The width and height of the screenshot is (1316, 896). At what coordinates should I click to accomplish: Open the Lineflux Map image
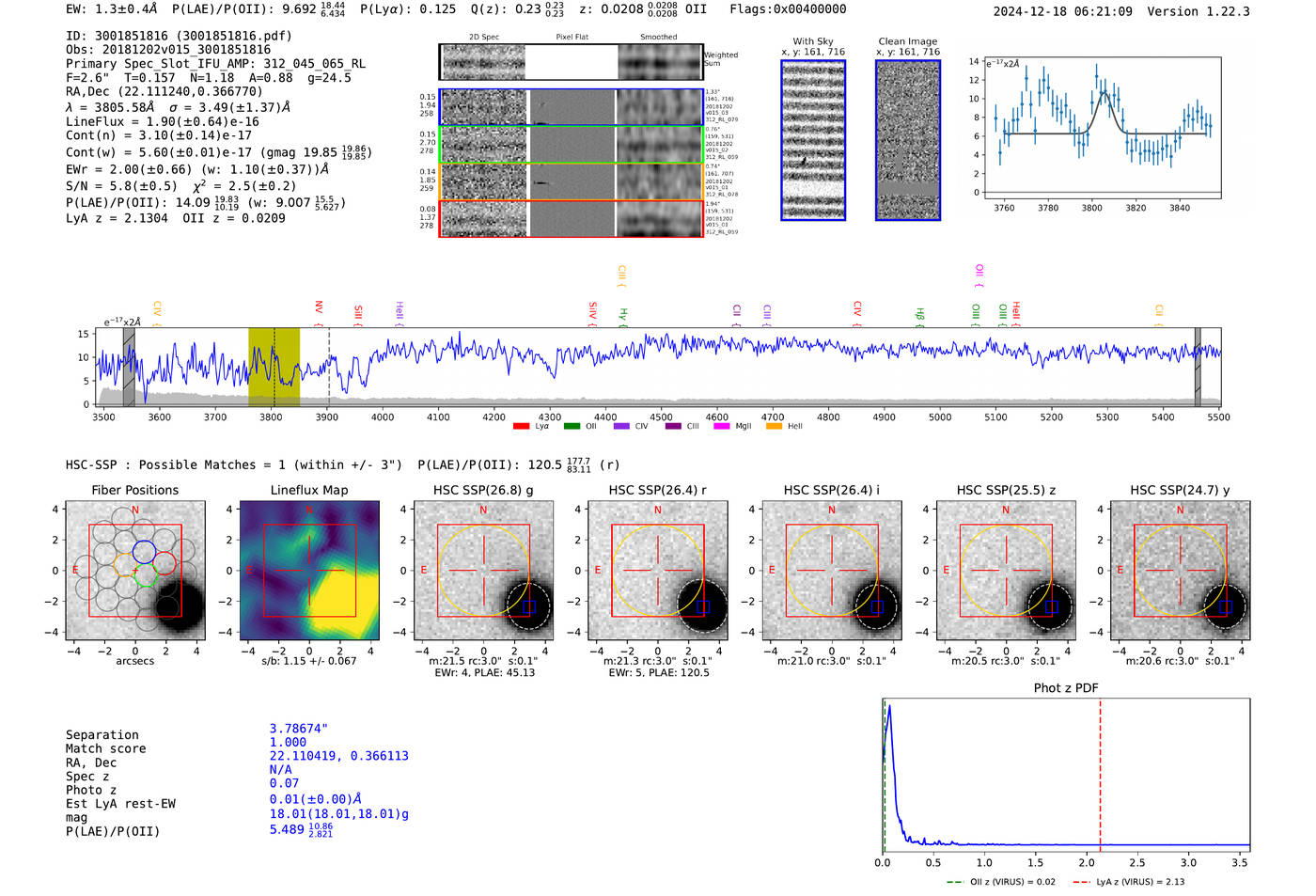click(309, 571)
